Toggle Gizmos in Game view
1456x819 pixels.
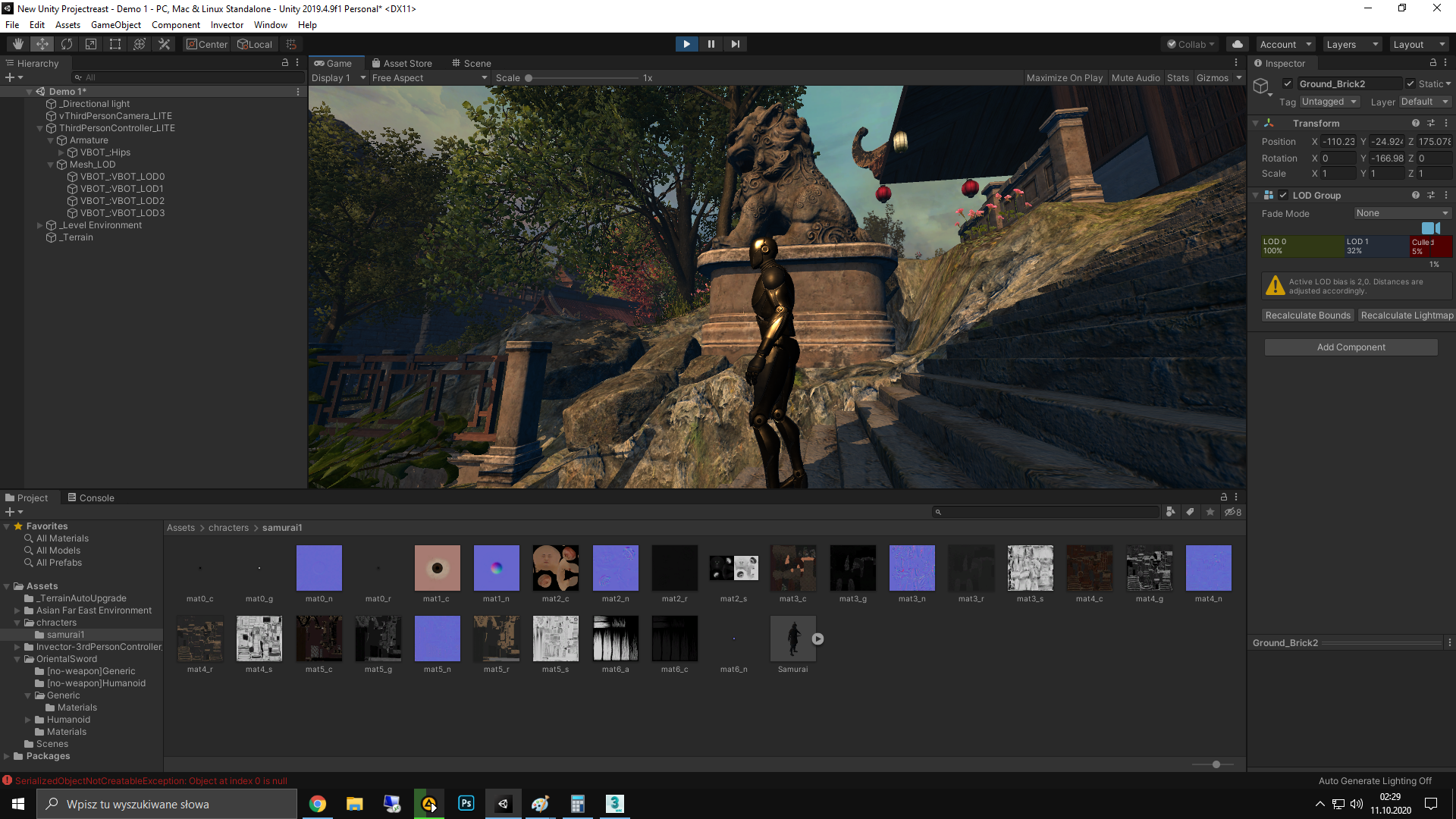[x=1213, y=77]
